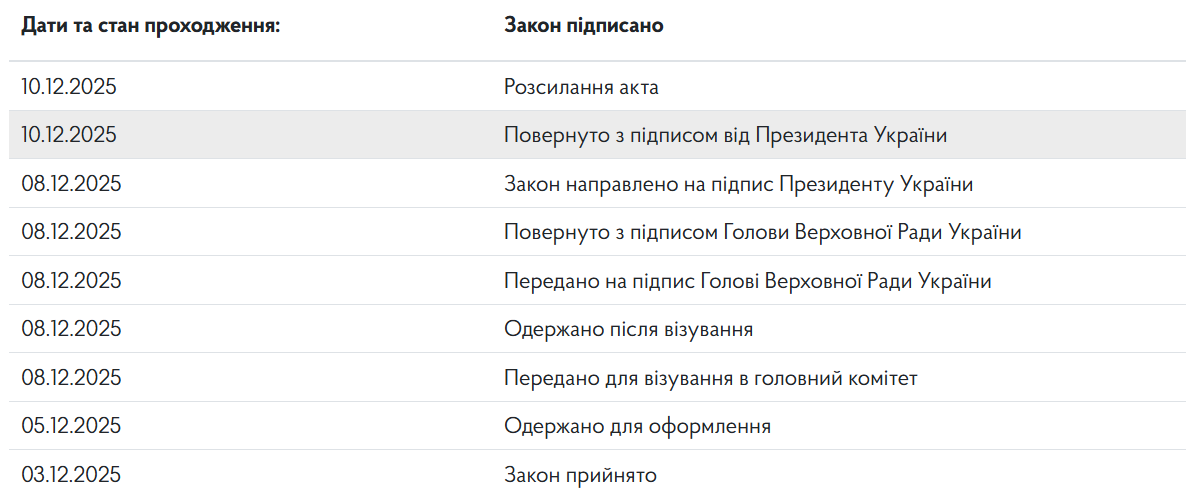Select the date beside "Повернуто з підписом Голови"

coord(71,232)
